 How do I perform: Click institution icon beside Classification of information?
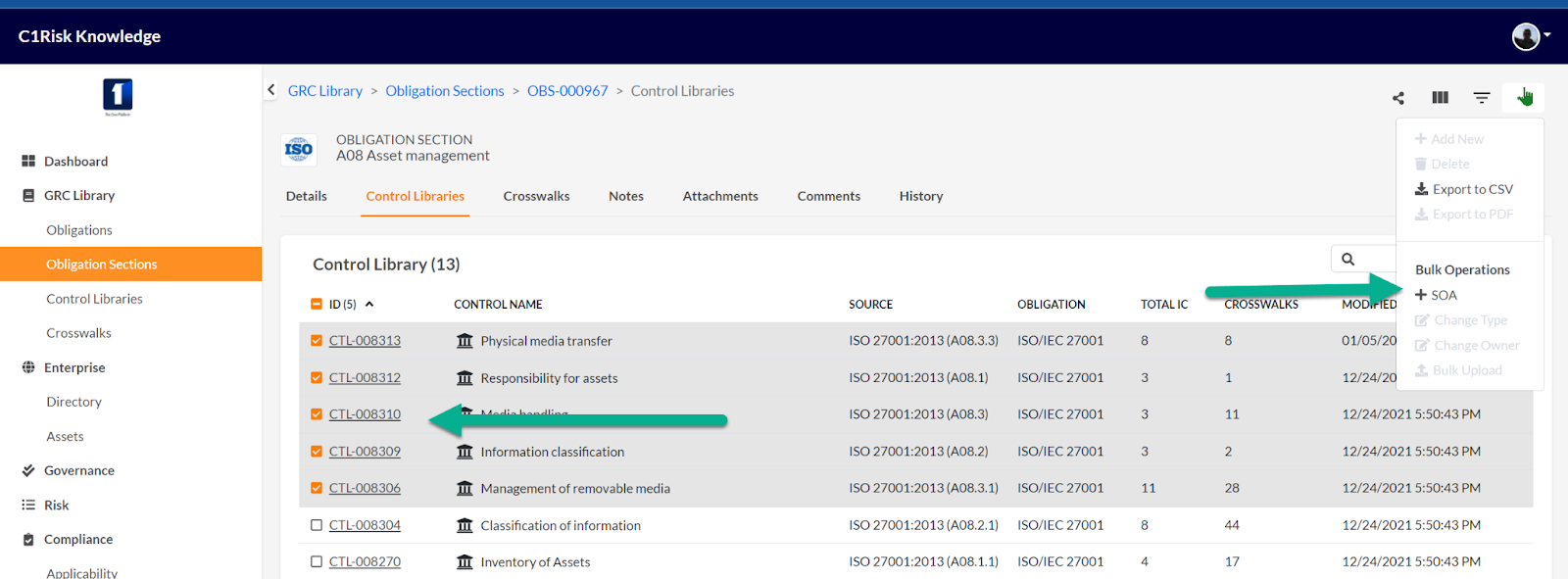(x=465, y=525)
